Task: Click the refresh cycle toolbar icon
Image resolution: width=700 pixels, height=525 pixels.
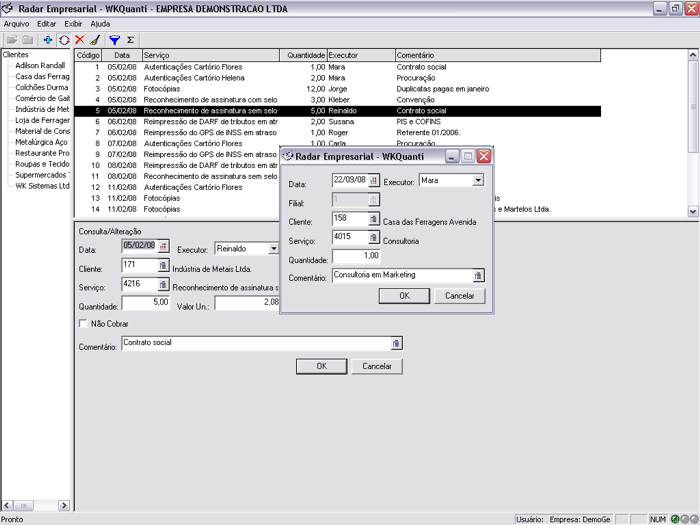Action: [x=64, y=39]
